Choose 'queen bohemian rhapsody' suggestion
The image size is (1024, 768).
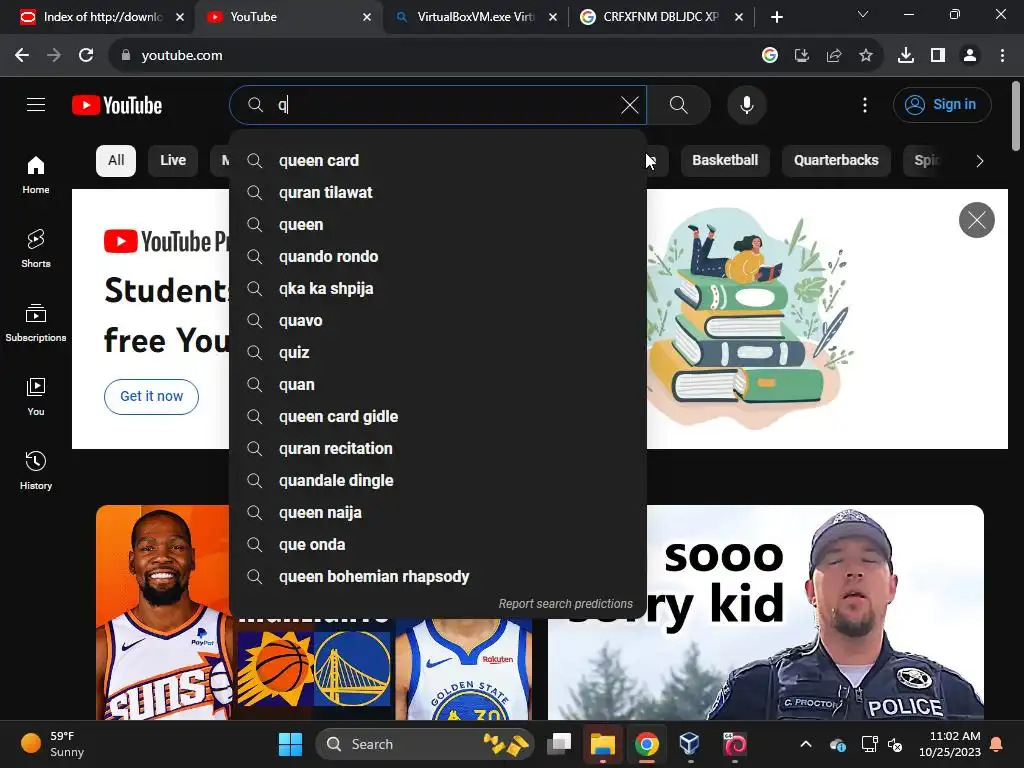[x=438, y=577]
